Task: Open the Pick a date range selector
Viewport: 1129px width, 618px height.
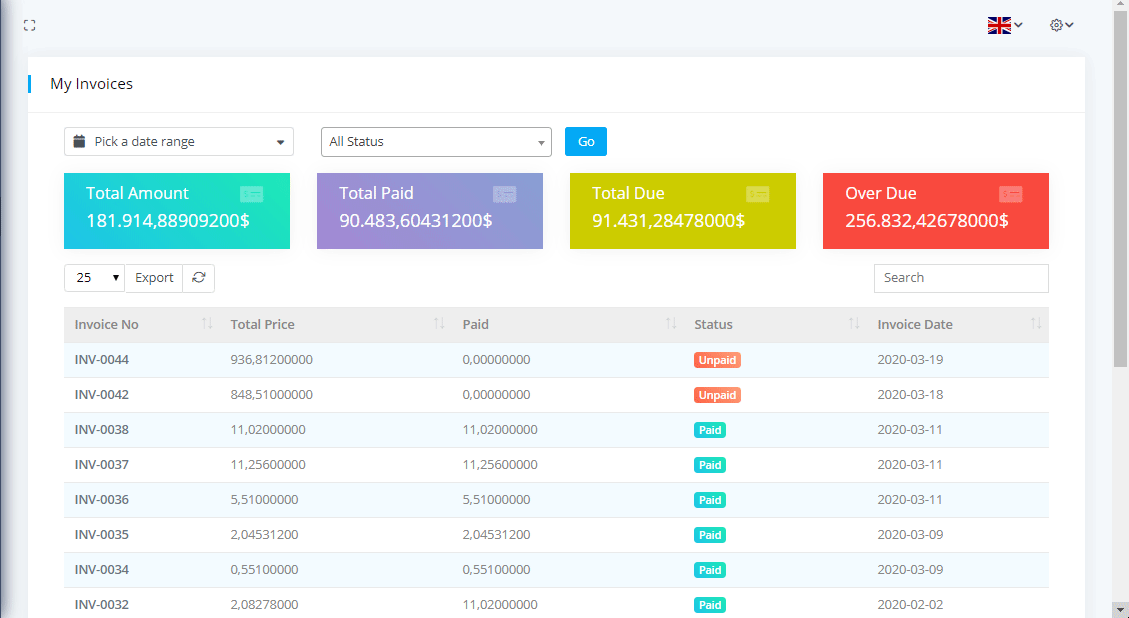Action: pyautogui.click(x=179, y=142)
